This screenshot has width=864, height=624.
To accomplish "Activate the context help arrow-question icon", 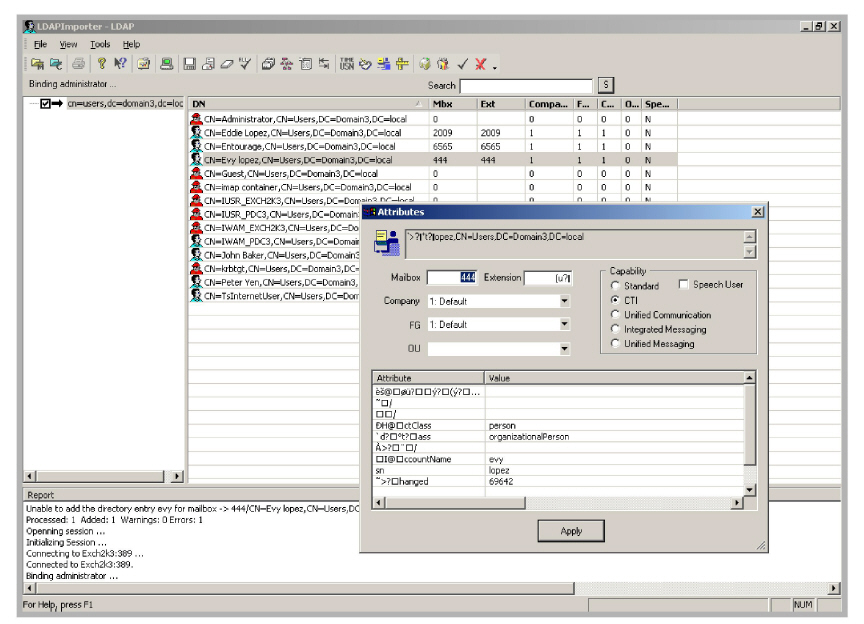I will [x=120, y=64].
